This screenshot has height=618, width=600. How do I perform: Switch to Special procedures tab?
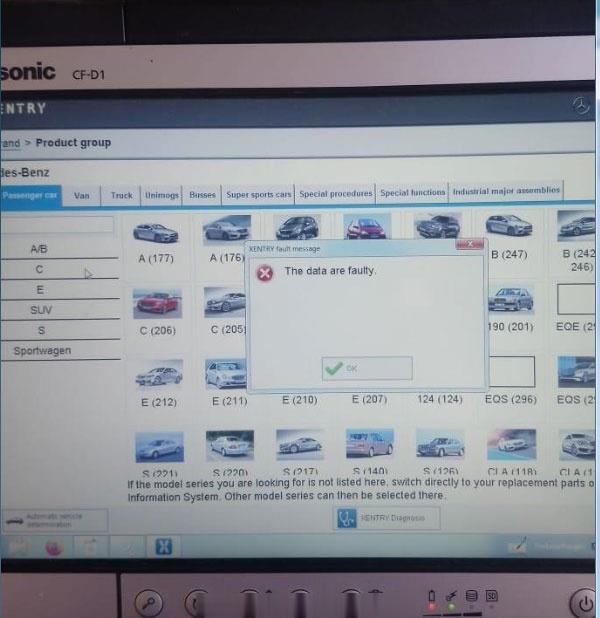click(x=335, y=194)
